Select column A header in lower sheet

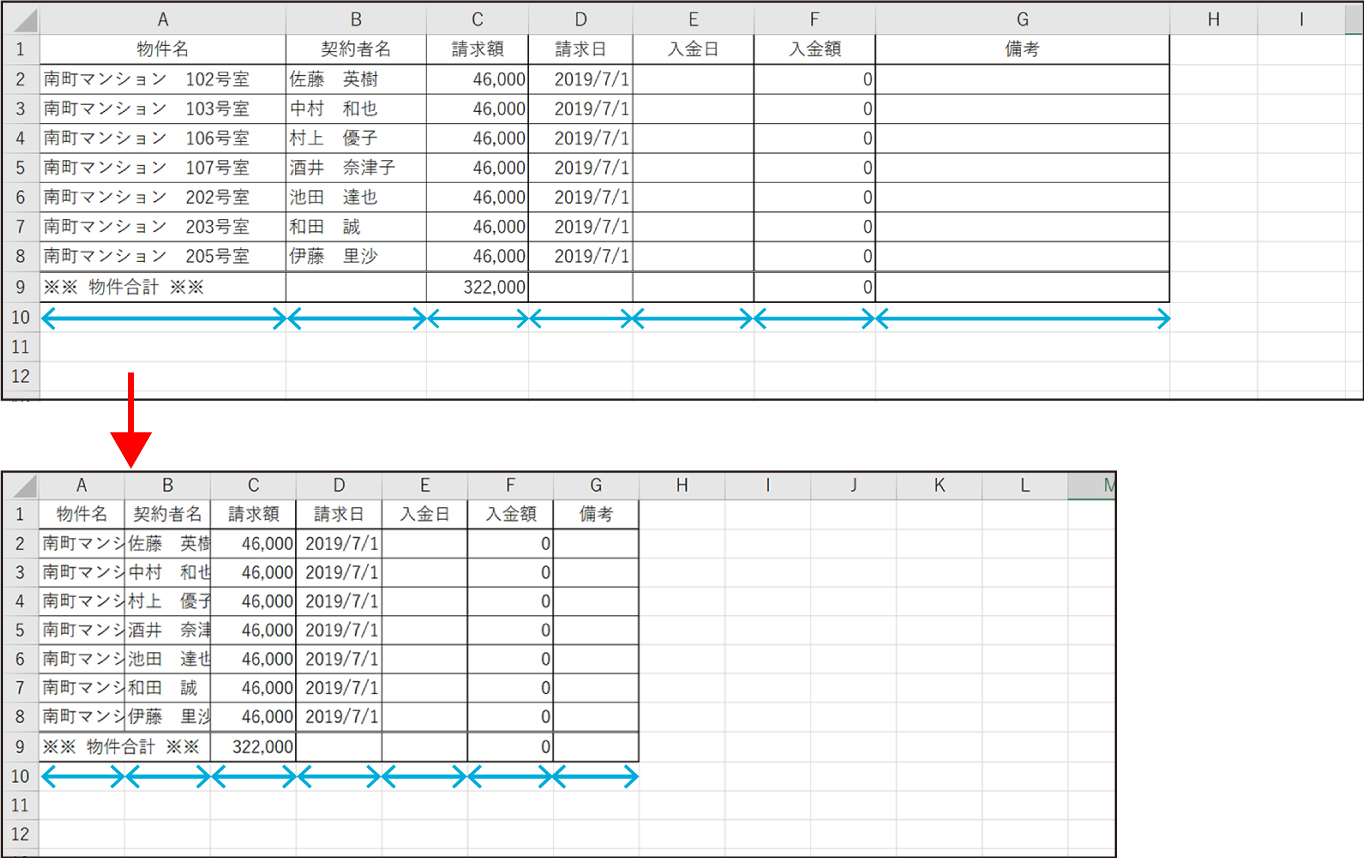tap(82, 486)
